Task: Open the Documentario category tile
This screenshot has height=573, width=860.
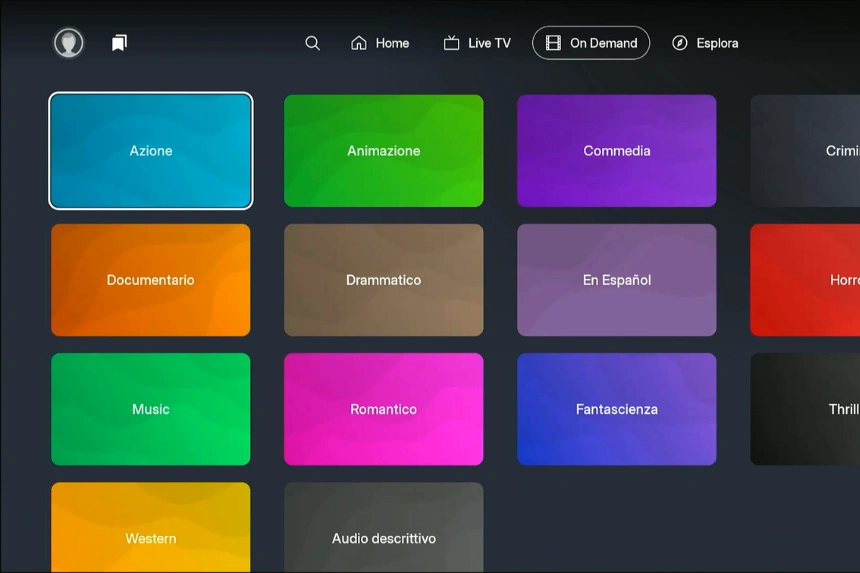Action: [151, 280]
